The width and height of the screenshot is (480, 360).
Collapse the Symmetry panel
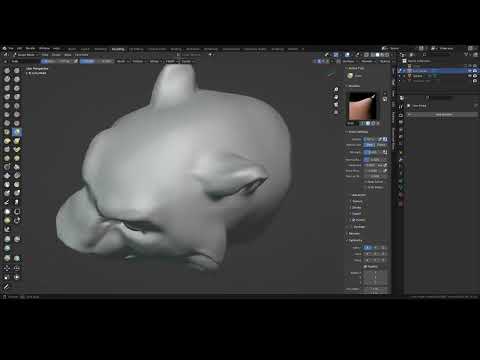tap(347, 240)
